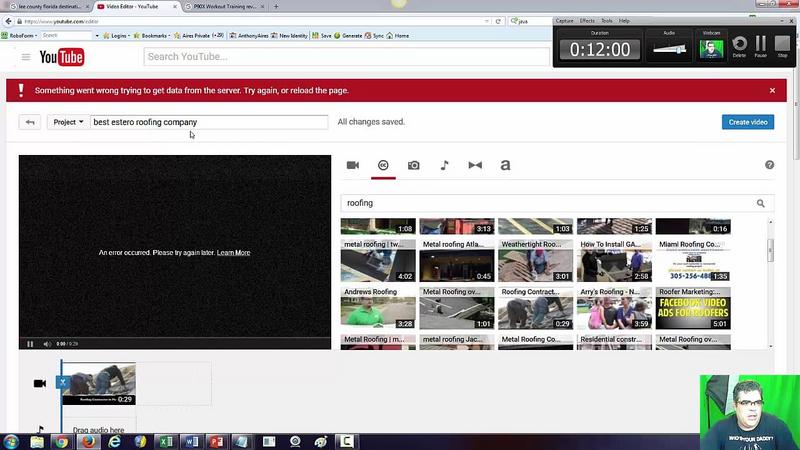The height and width of the screenshot is (450, 800).
Task: Open recorder Capture menu
Action: (x=564, y=21)
